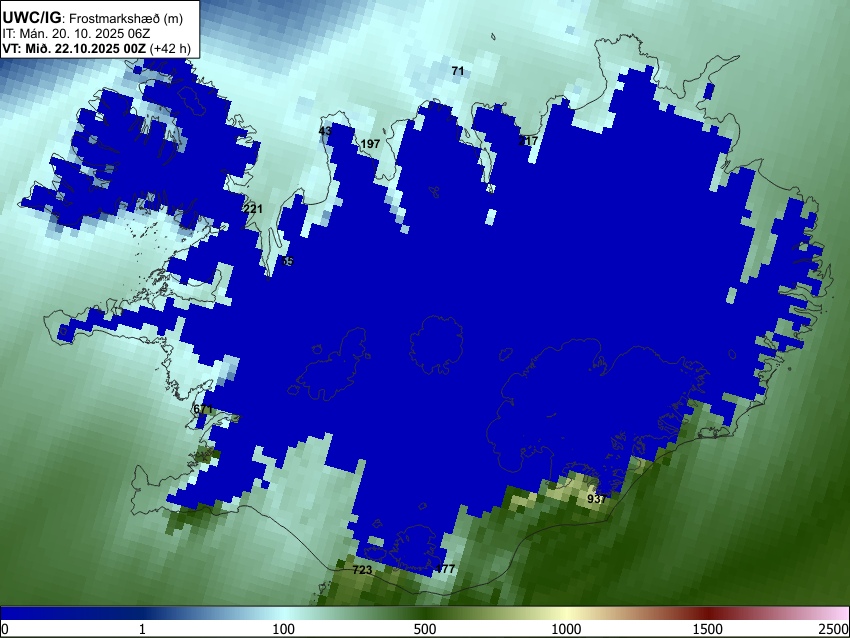The width and height of the screenshot is (850, 638).
Task: Click the VT: Mið. 22.10.2025 00Z line
Action: pyautogui.click(x=96, y=48)
